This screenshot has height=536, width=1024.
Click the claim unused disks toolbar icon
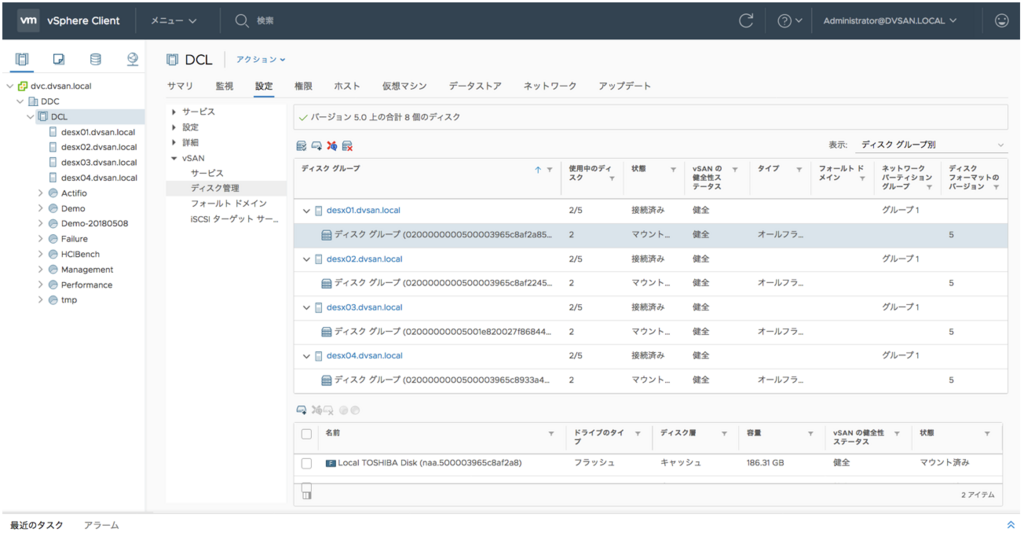click(x=301, y=146)
